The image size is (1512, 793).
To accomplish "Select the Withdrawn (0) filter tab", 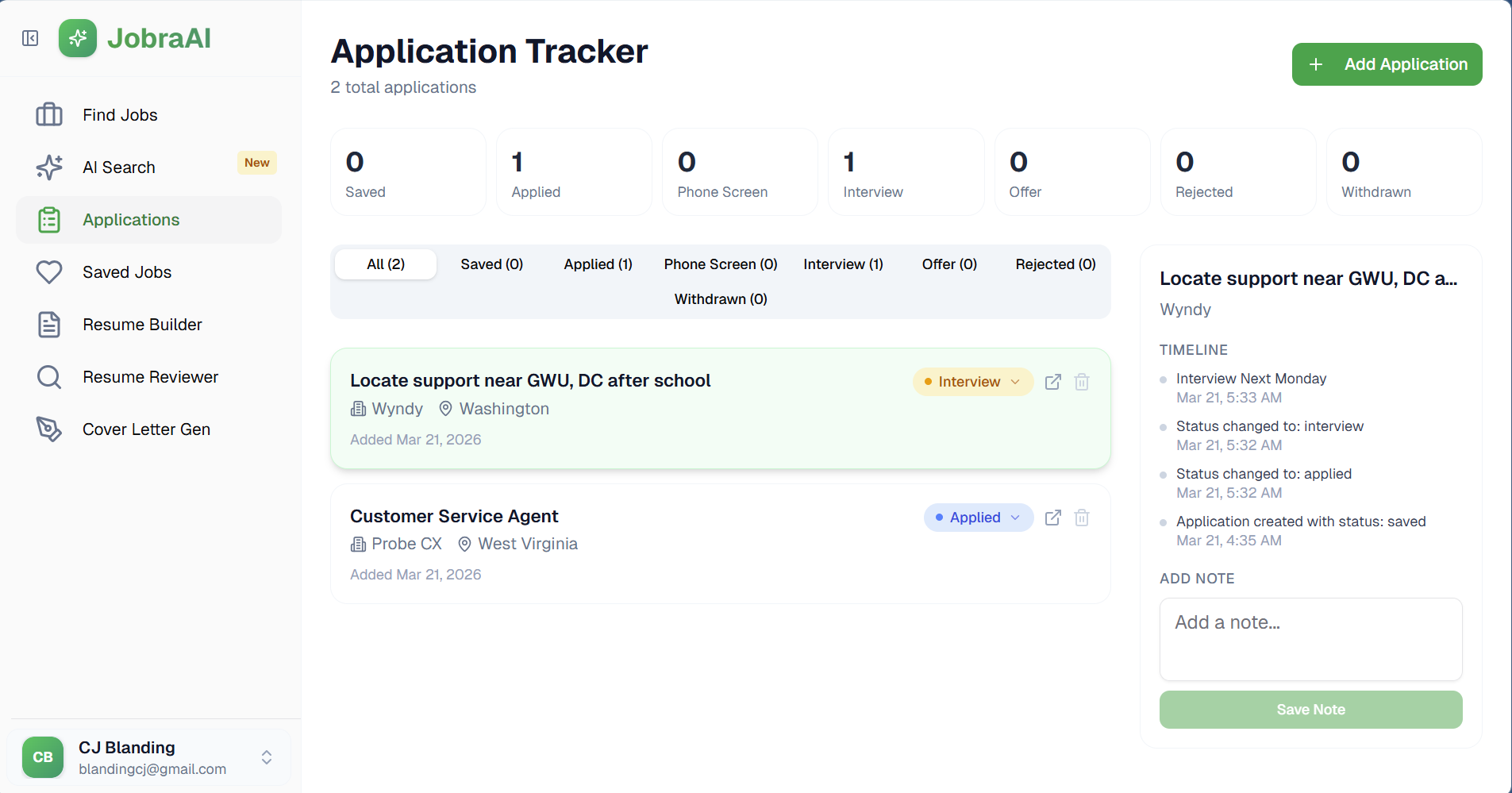I will (x=721, y=299).
